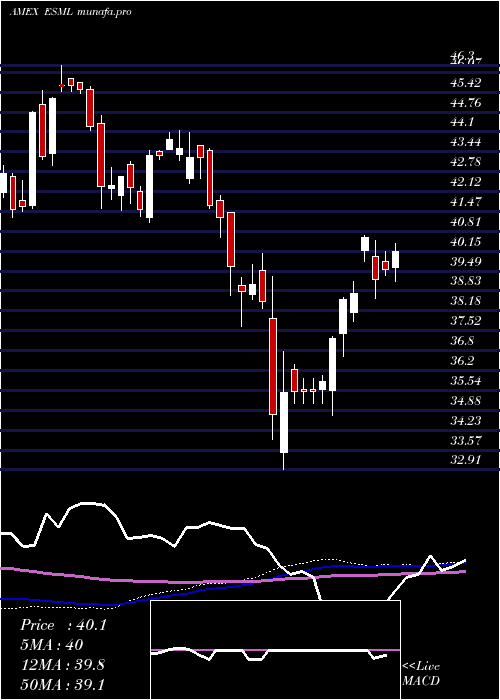The image size is (500, 700).
Task: Click the 36.8 price level label
Action: tap(462, 341)
